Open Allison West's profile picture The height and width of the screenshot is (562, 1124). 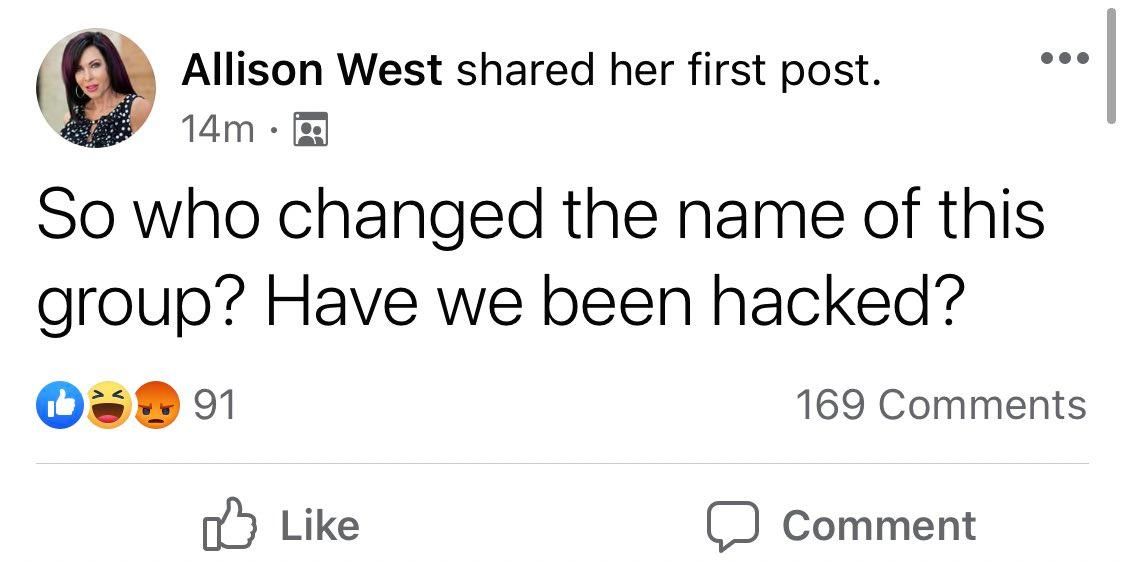point(95,88)
